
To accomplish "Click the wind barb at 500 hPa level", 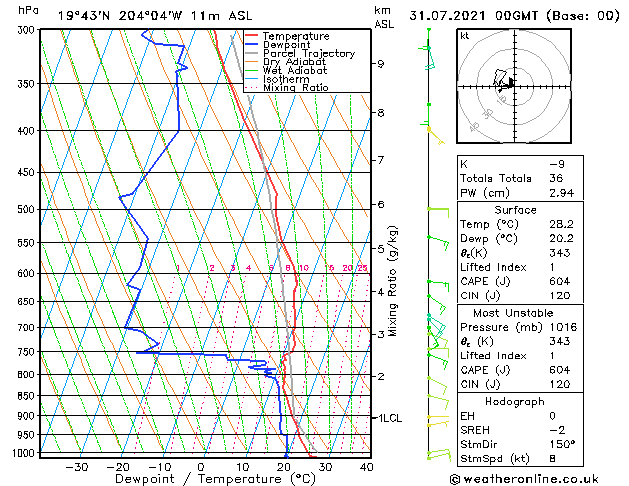I will (438, 213).
